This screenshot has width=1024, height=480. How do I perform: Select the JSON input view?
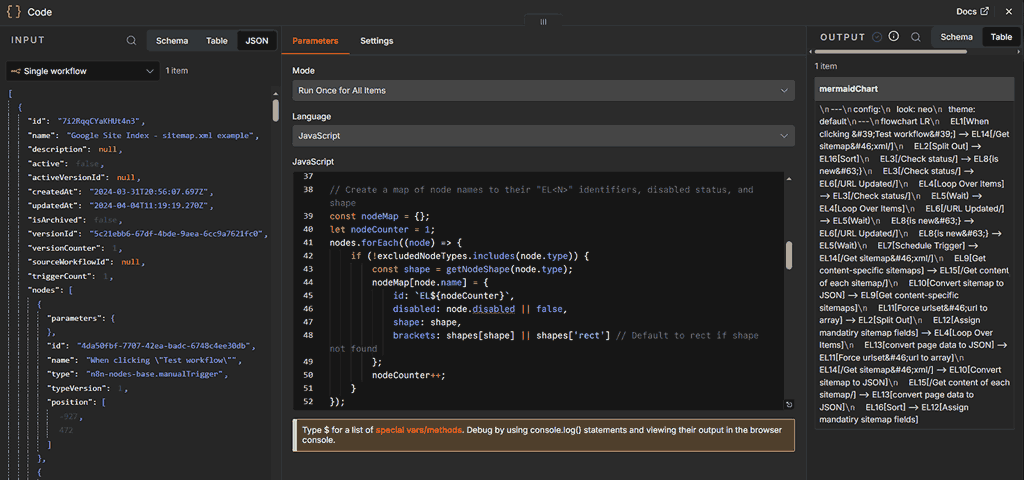(x=257, y=40)
